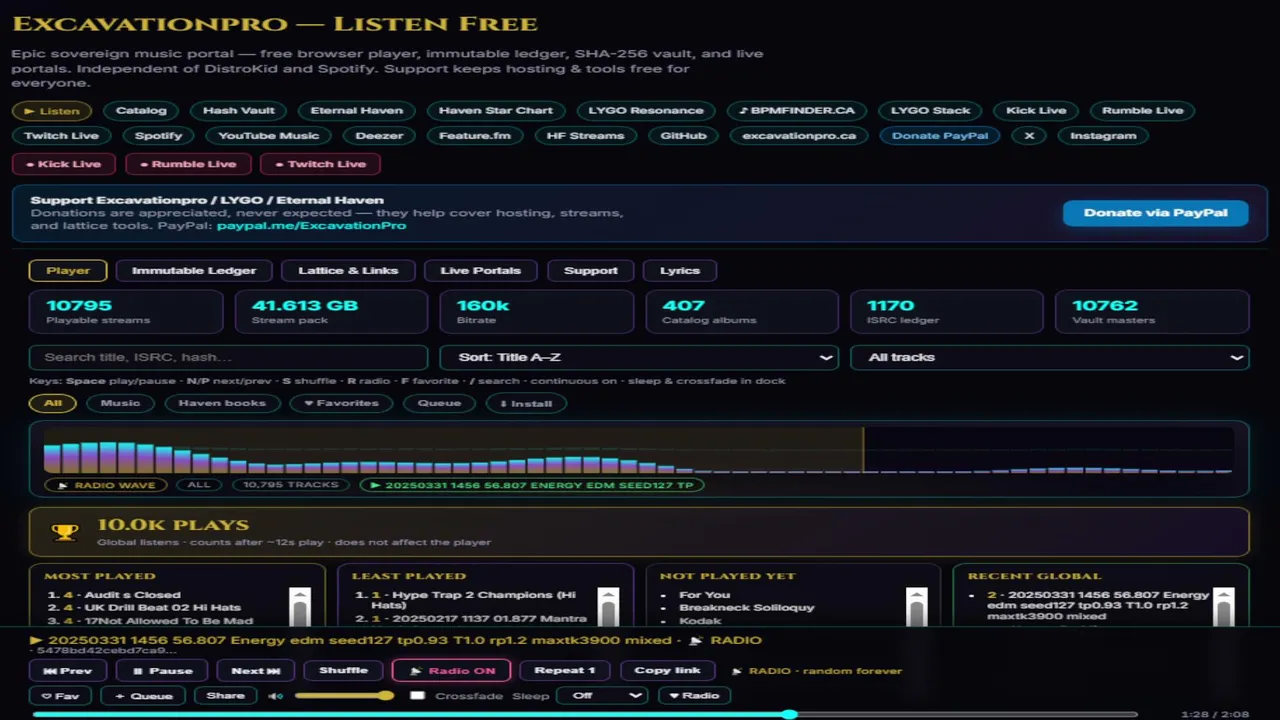
Task: Open the All tracks dropdown
Action: coord(1050,357)
